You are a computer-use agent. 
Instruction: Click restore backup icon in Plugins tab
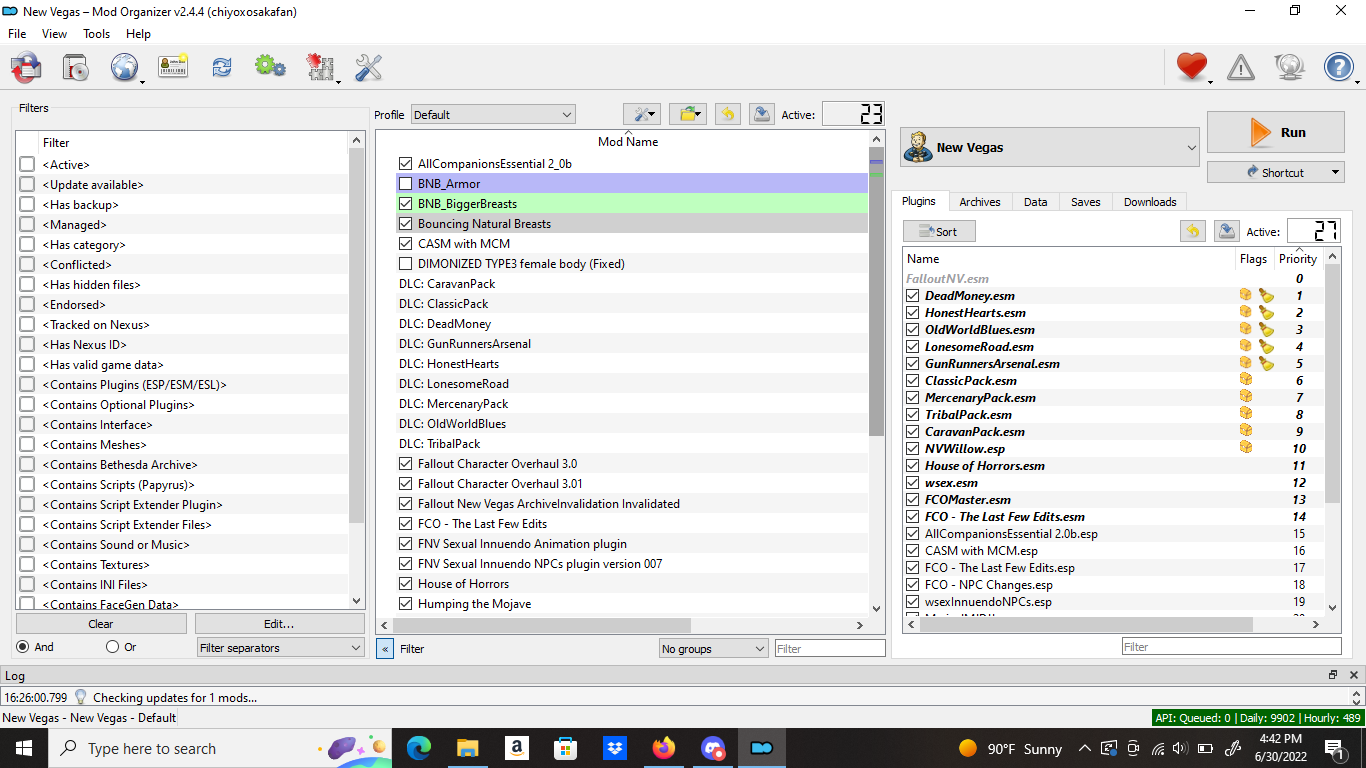(x=1193, y=231)
